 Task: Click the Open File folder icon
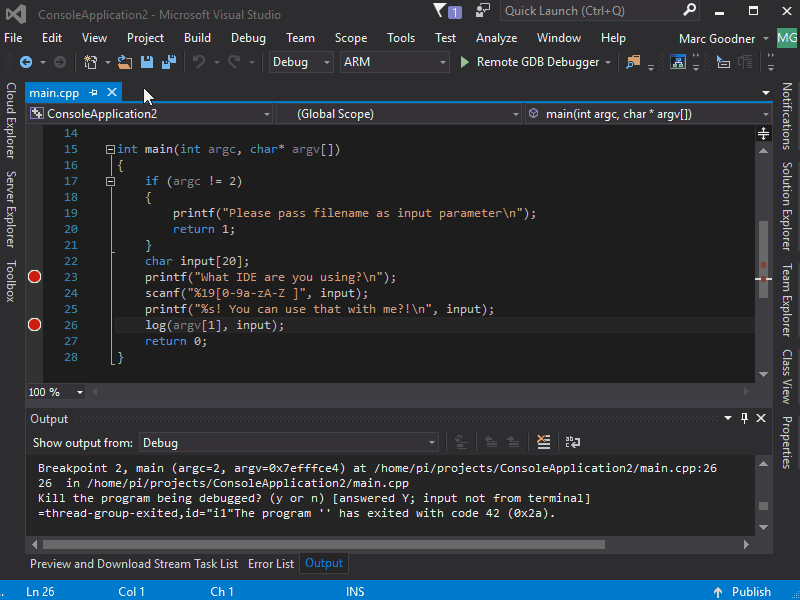coord(125,62)
